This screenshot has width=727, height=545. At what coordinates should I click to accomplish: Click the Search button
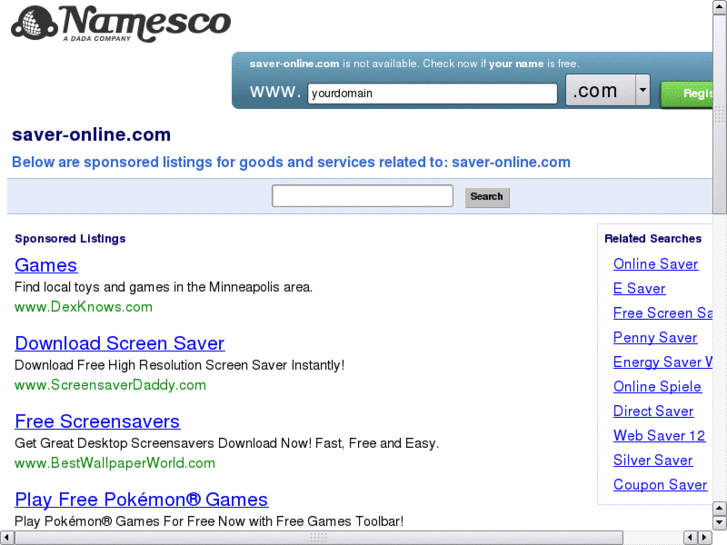tap(487, 197)
